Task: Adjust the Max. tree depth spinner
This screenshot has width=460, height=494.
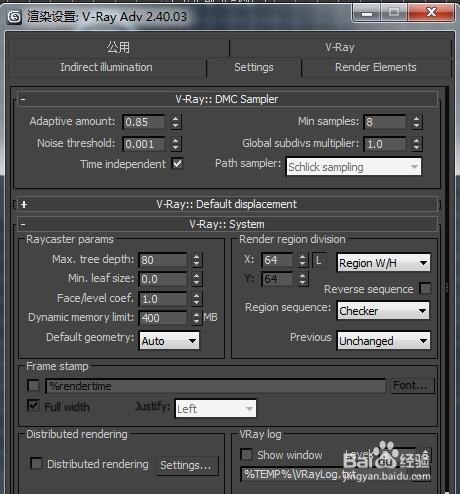Action: click(x=197, y=260)
